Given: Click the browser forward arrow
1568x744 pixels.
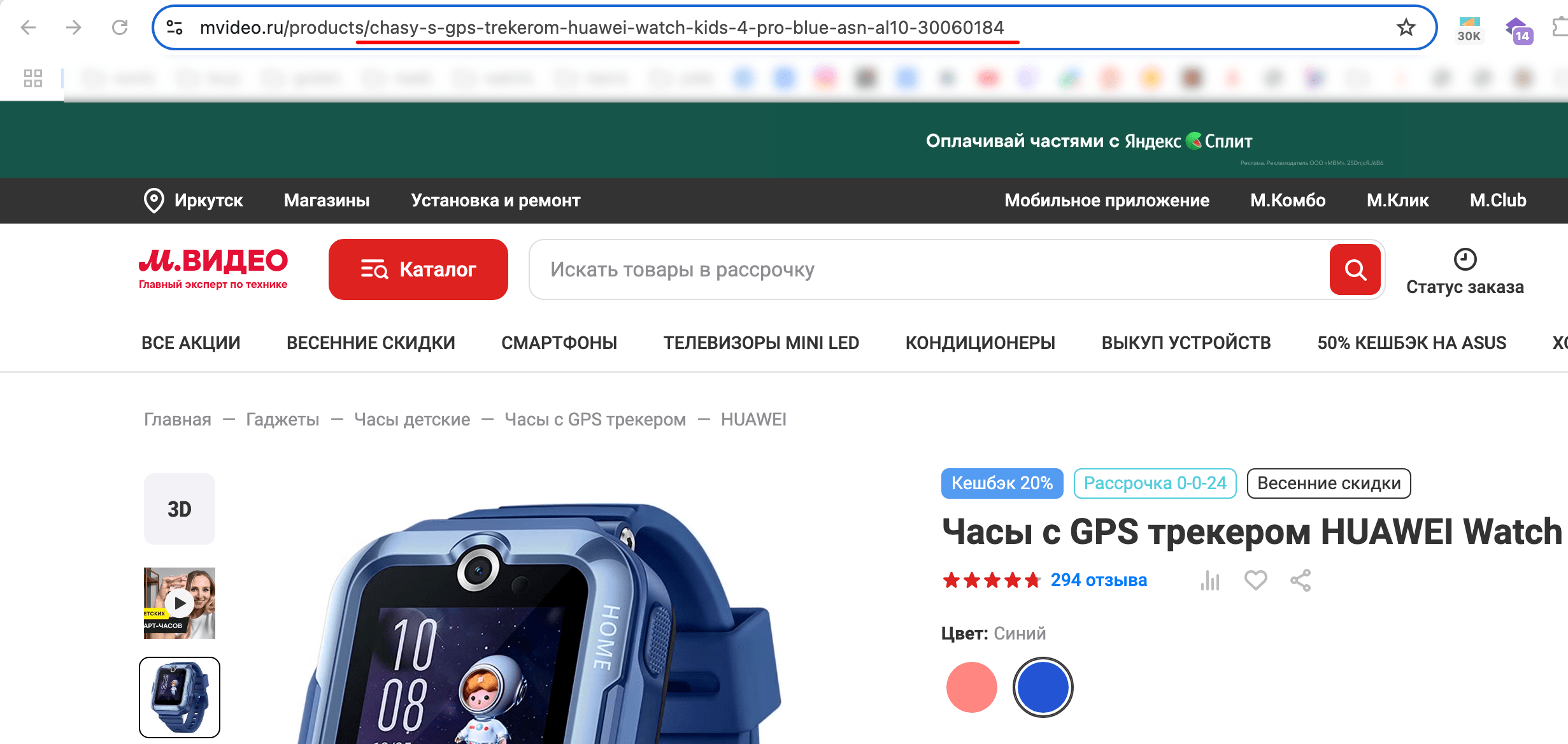Looking at the screenshot, I should coord(74,27).
